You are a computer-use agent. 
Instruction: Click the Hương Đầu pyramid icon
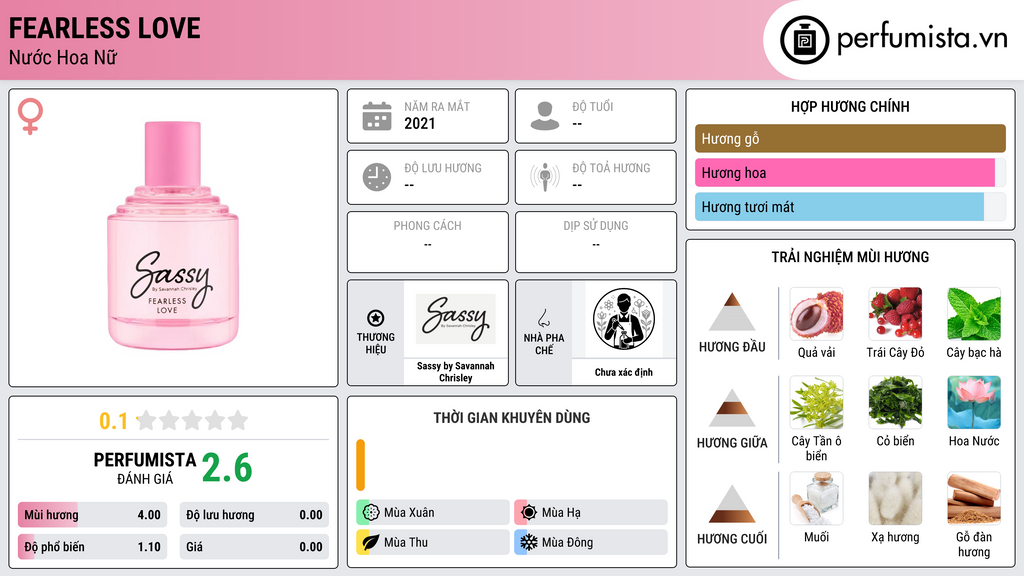[732, 312]
